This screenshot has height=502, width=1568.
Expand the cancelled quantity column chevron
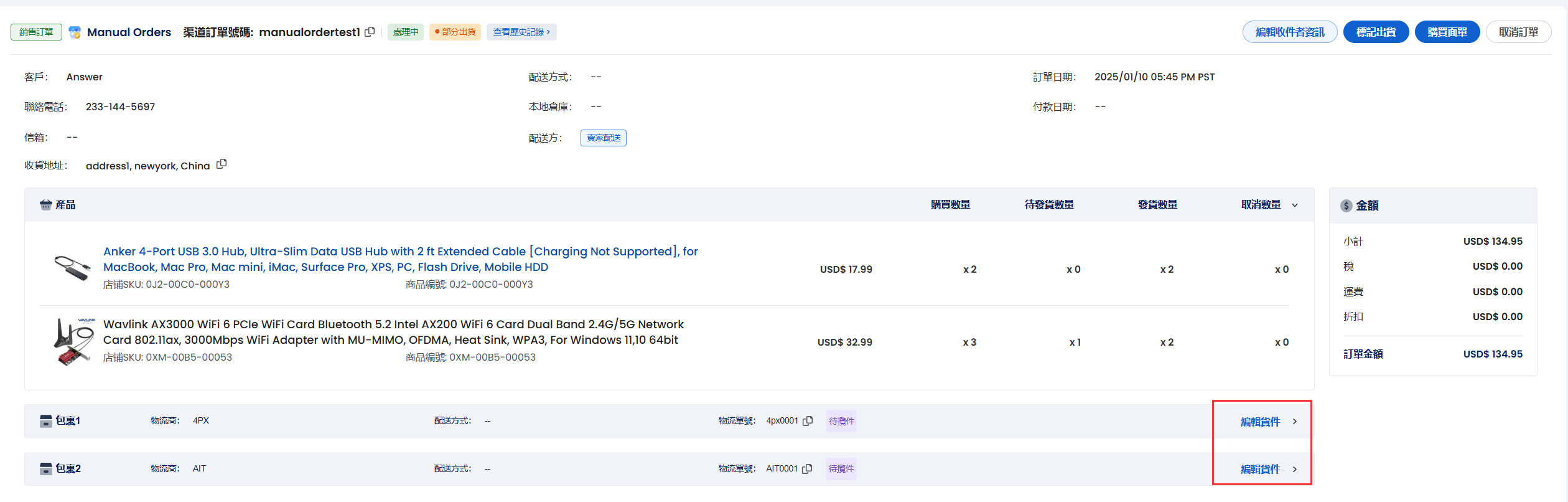[x=1295, y=205]
